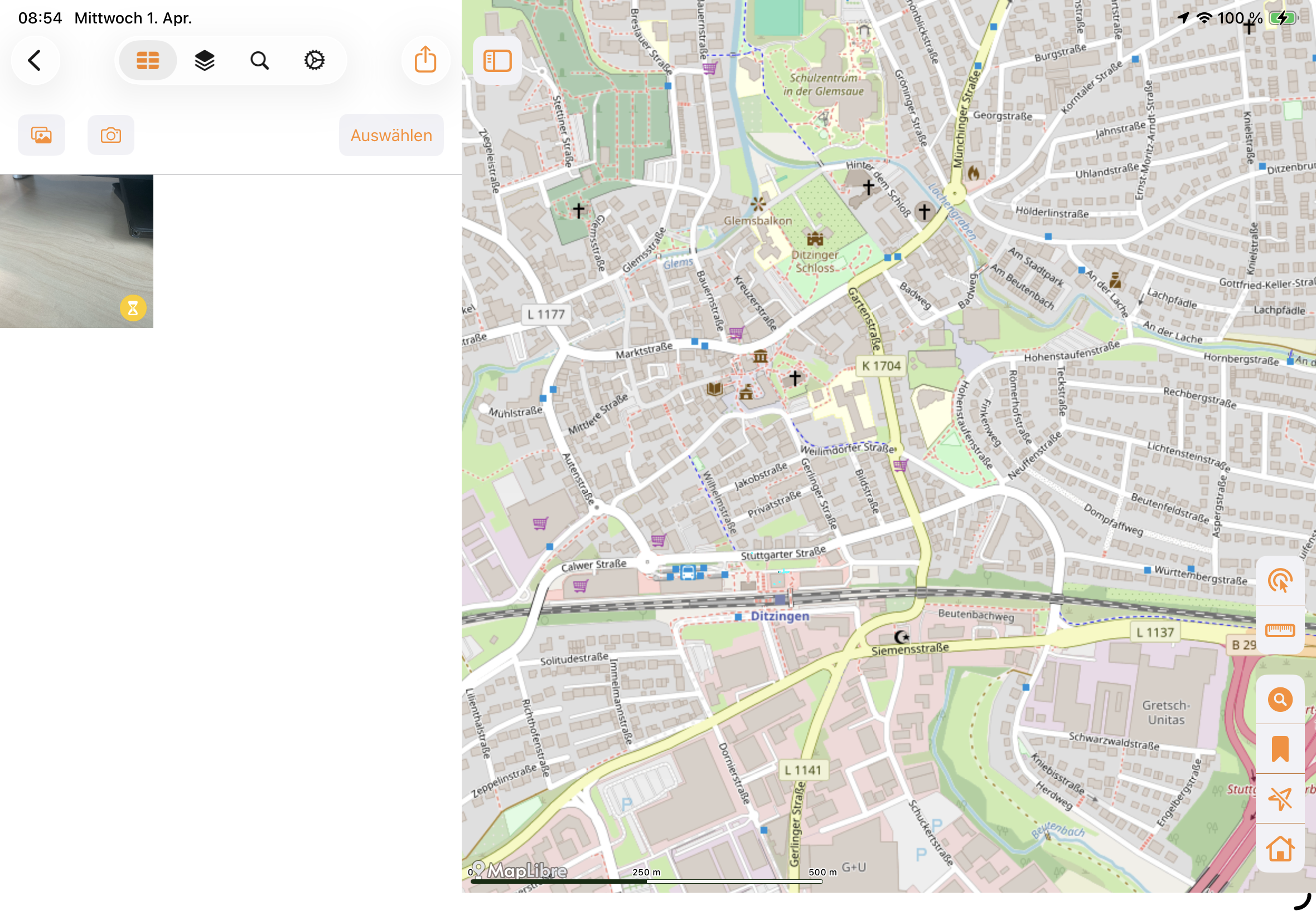Go back using the chevron button
The width and height of the screenshot is (1316, 915).
coord(36,60)
